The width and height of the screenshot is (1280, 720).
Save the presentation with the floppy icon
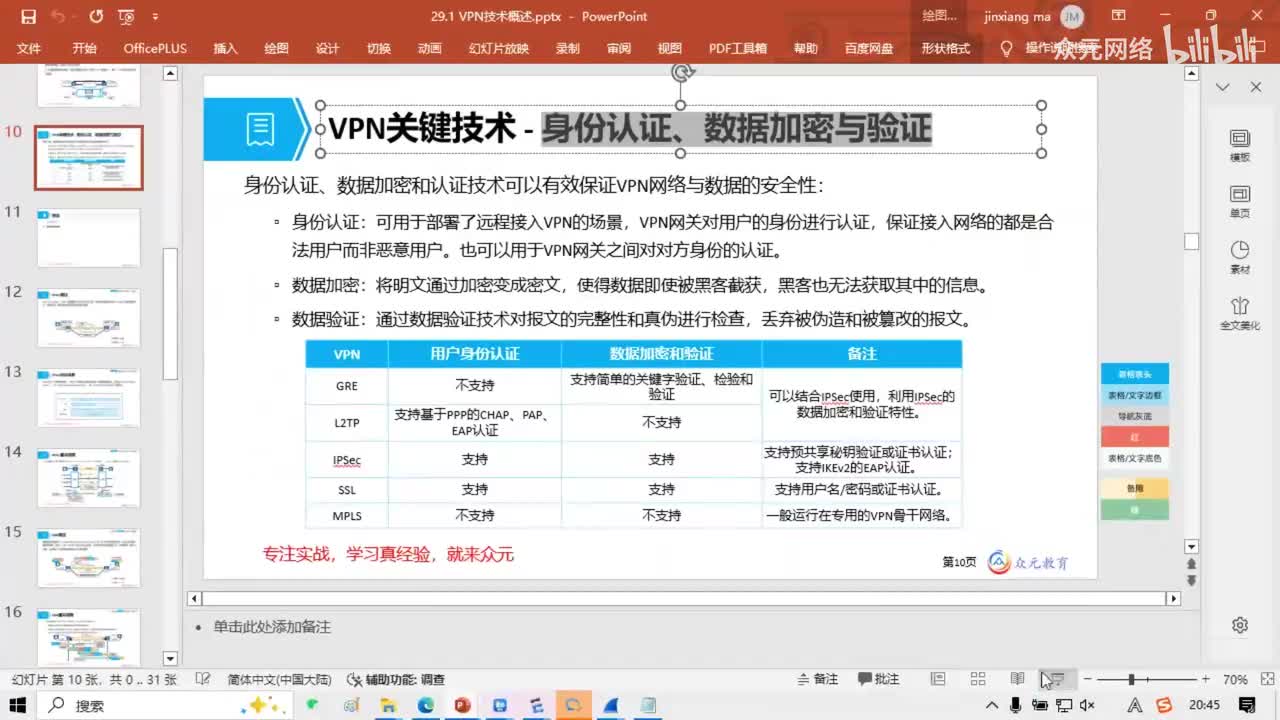click(28, 17)
